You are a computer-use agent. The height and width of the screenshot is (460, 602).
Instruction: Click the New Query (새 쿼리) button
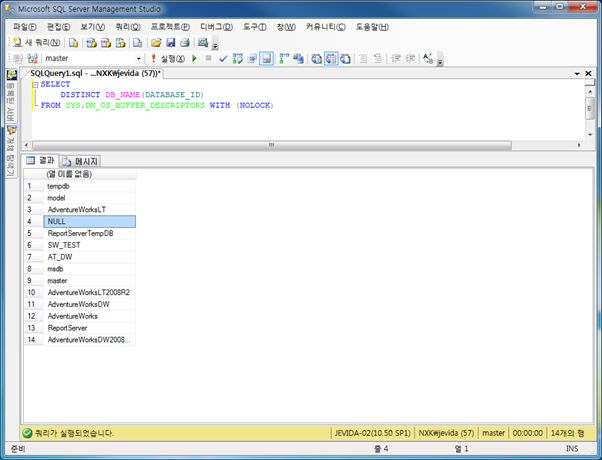coord(36,43)
